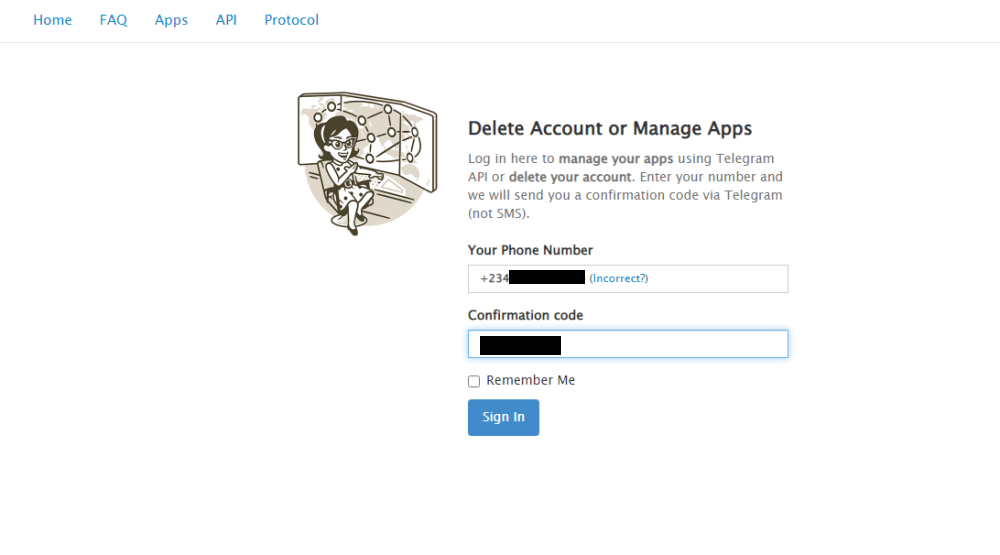Viewport: 1000px width, 555px height.
Task: Click empty space right of "(Incorrect?)" in phone field
Action: [720, 278]
